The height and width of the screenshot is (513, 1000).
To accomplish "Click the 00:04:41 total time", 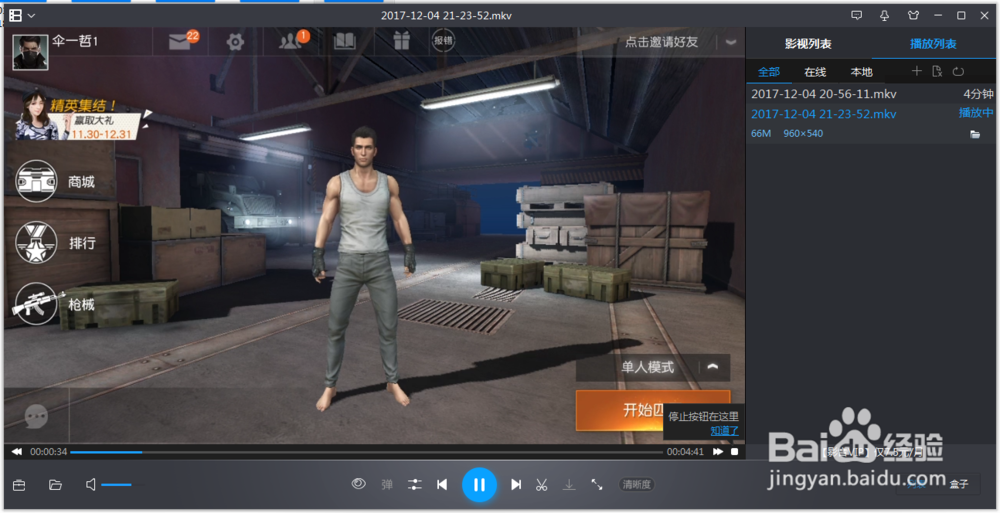I will pos(685,451).
